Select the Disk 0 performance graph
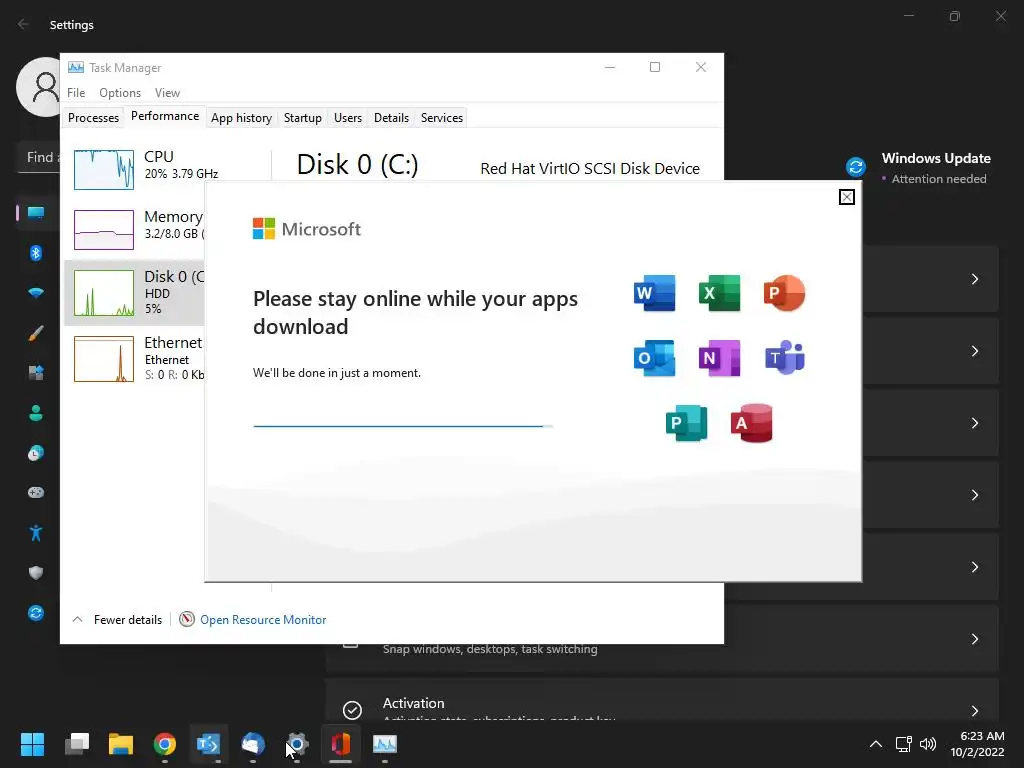Screen dimensions: 1024x768 pyautogui.click(x=104, y=293)
